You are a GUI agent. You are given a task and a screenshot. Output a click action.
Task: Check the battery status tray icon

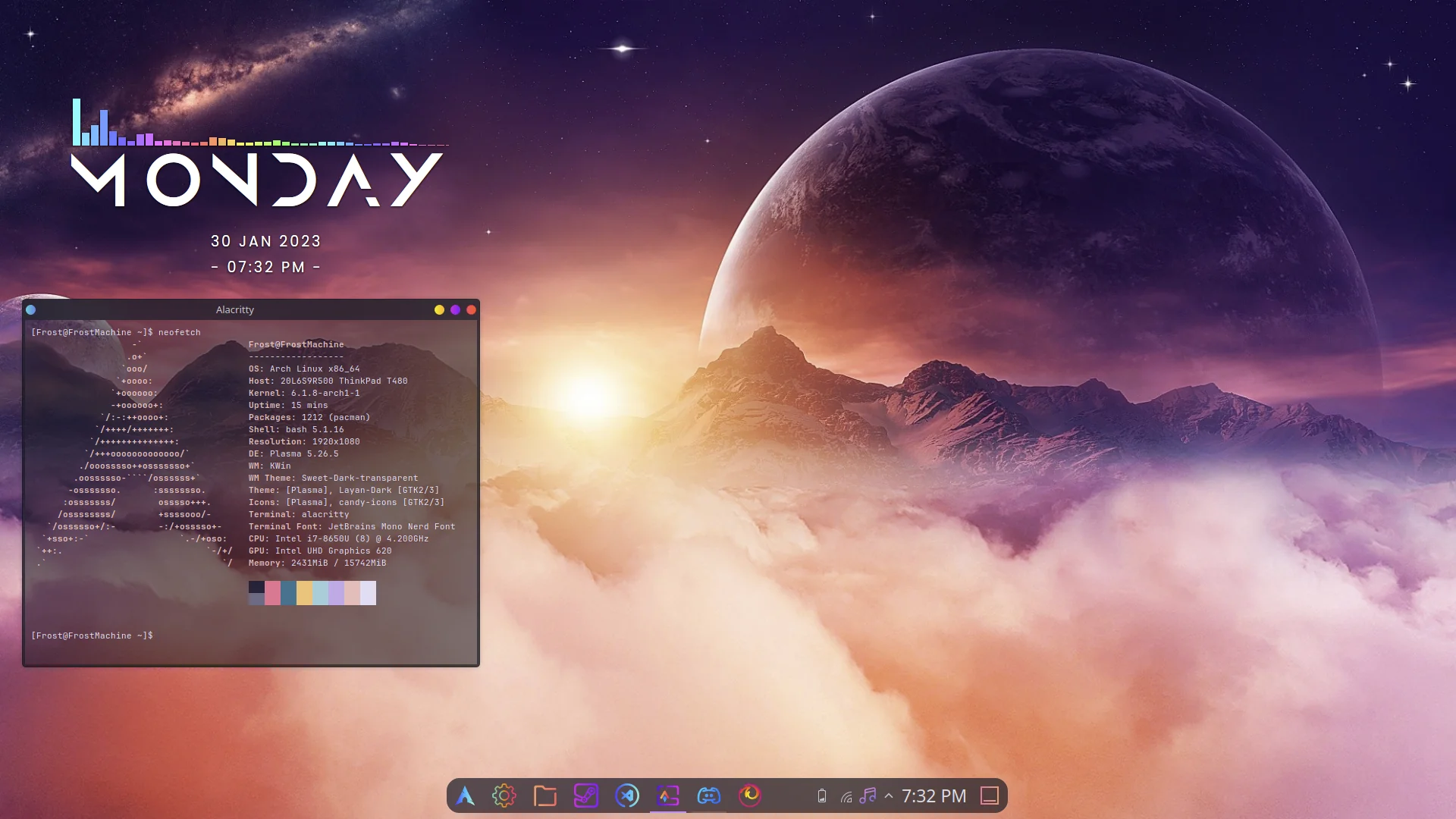coord(821,795)
